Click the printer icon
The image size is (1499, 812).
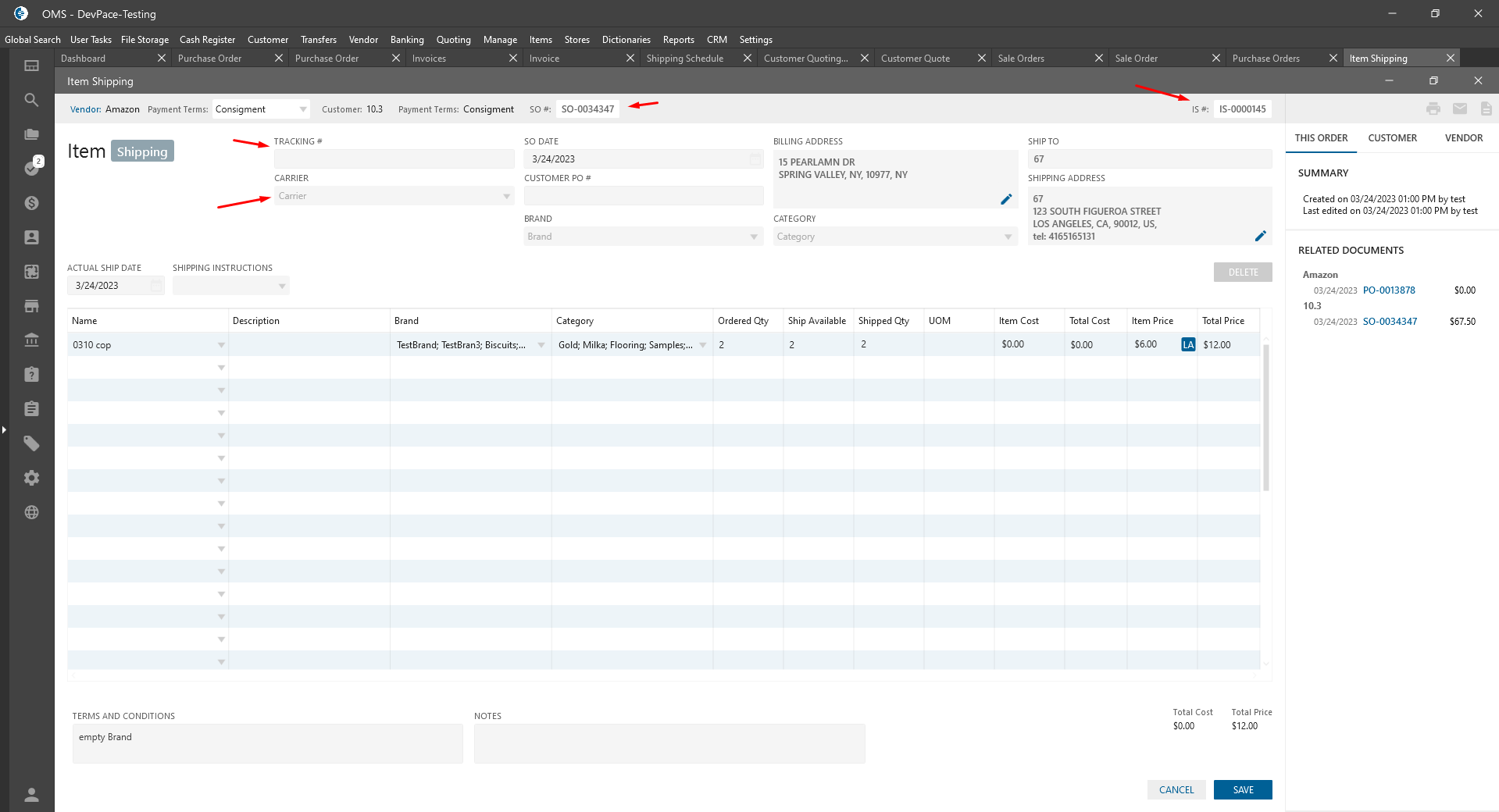pyautogui.click(x=1433, y=109)
